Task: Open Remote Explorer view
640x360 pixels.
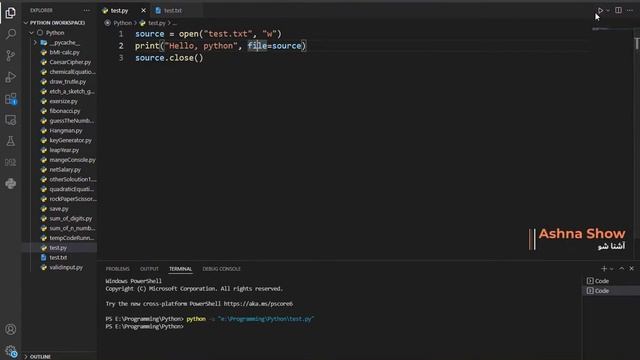Action: click(x=11, y=120)
